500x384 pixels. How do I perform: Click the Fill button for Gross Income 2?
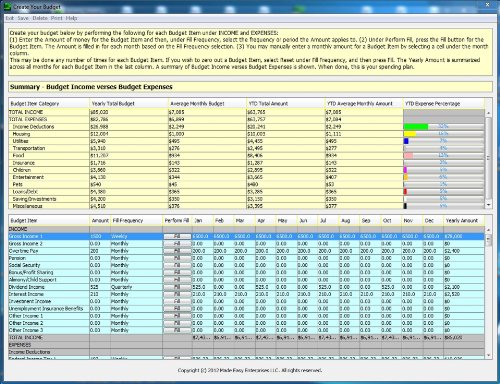coord(177,244)
